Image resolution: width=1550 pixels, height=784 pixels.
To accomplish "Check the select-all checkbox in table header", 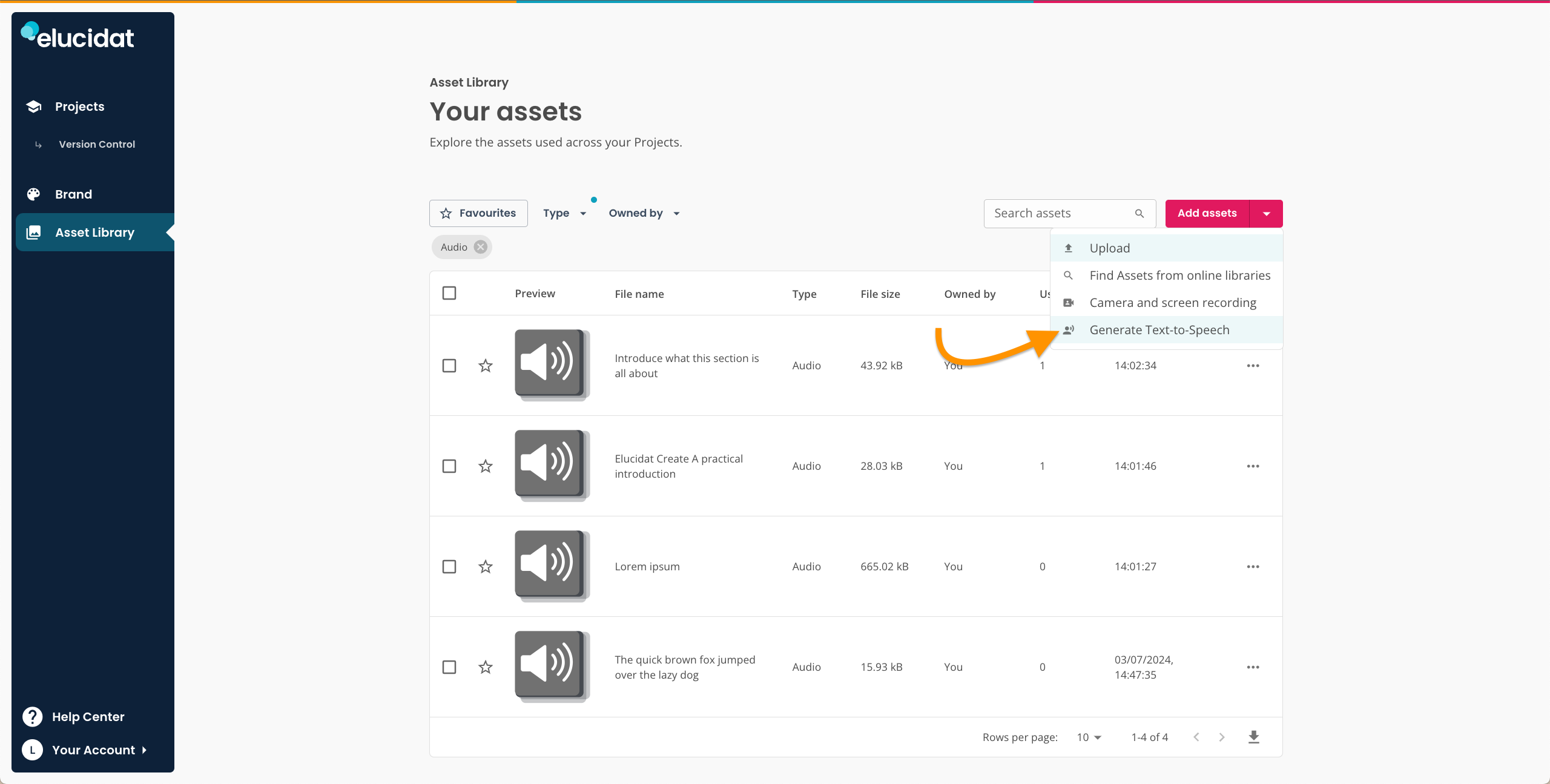I will pyautogui.click(x=449, y=292).
